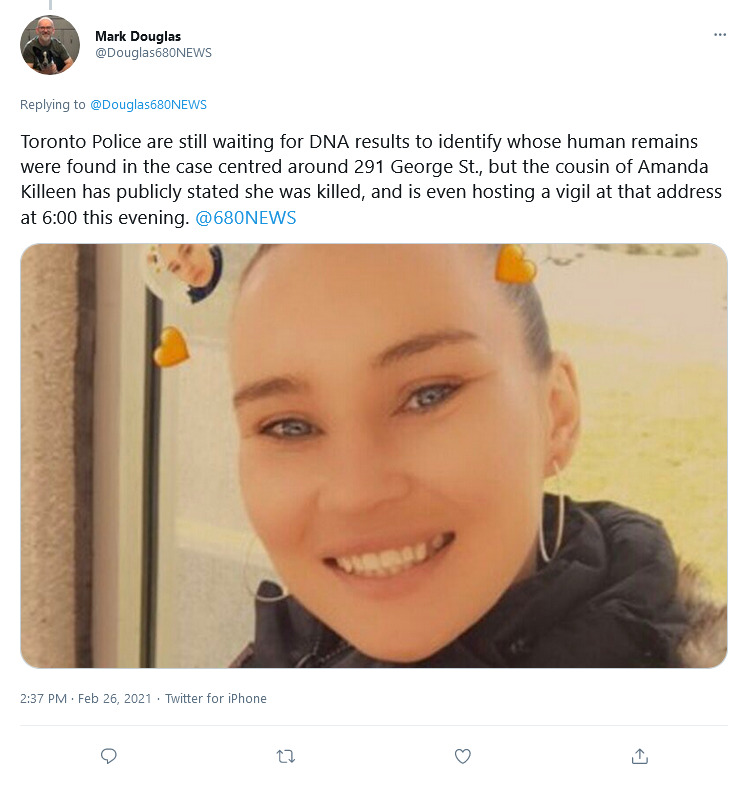Open Mark Douglas's profile picture
748x785 pixels.
(50, 45)
